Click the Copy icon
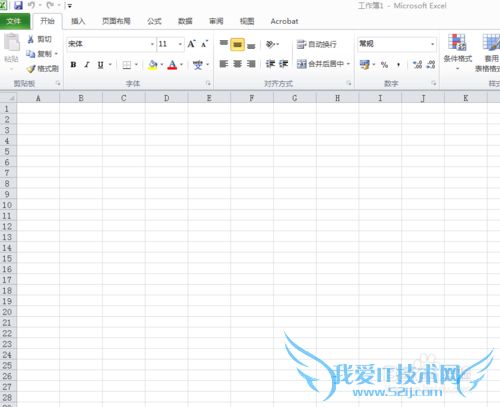The height and width of the screenshot is (407, 500). [31, 54]
